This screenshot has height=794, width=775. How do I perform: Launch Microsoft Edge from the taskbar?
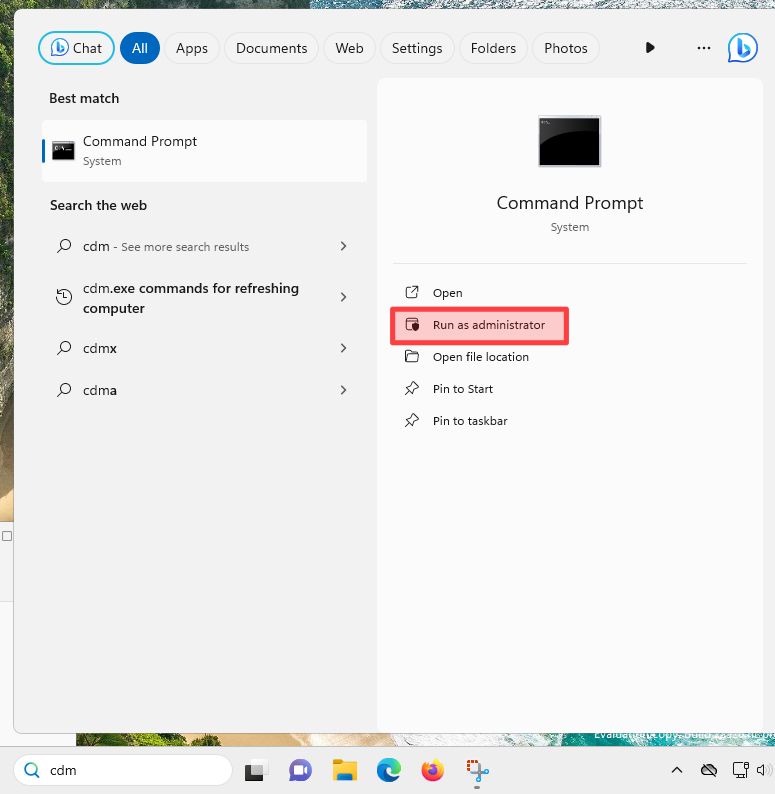[x=389, y=771]
